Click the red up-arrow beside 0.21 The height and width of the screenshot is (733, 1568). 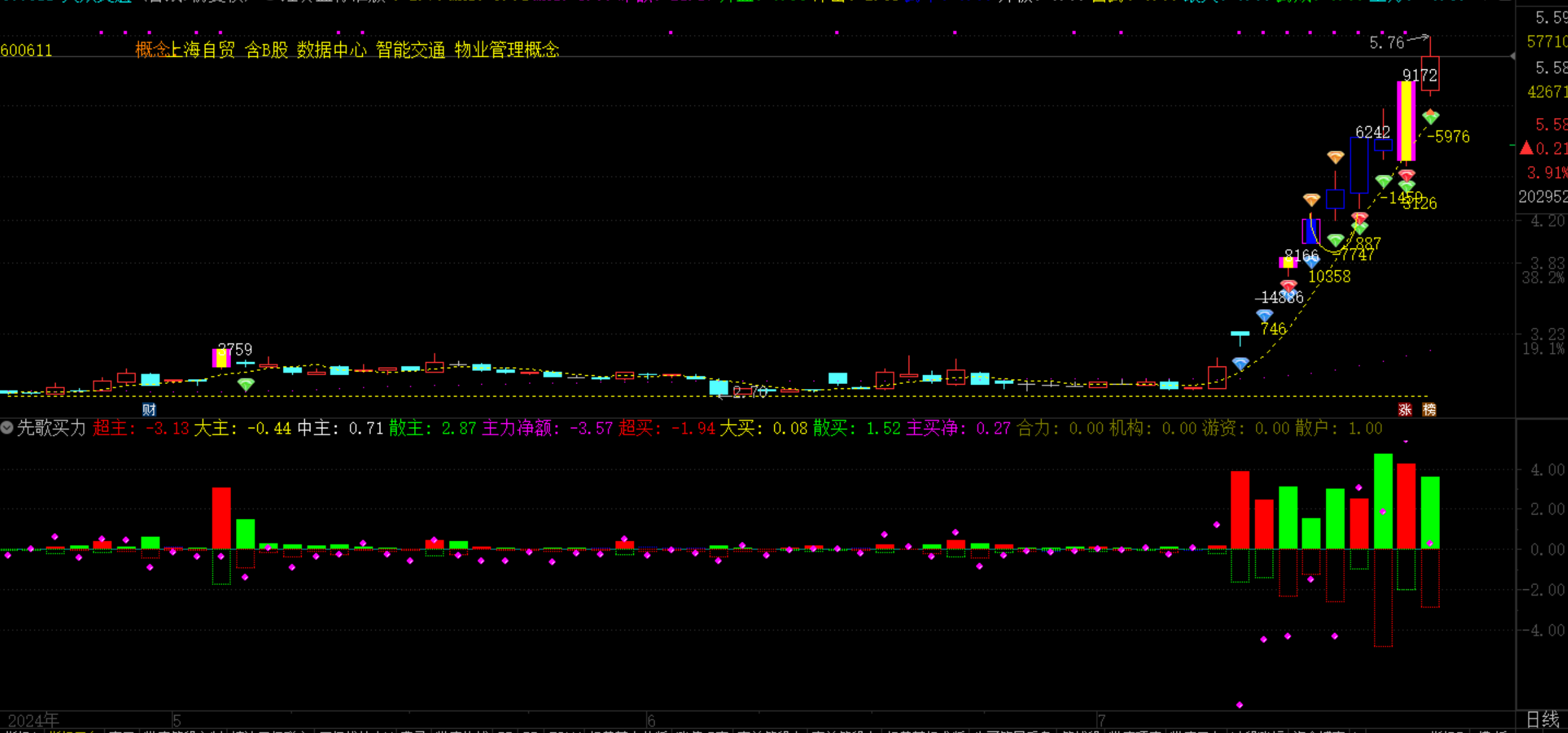1526,148
